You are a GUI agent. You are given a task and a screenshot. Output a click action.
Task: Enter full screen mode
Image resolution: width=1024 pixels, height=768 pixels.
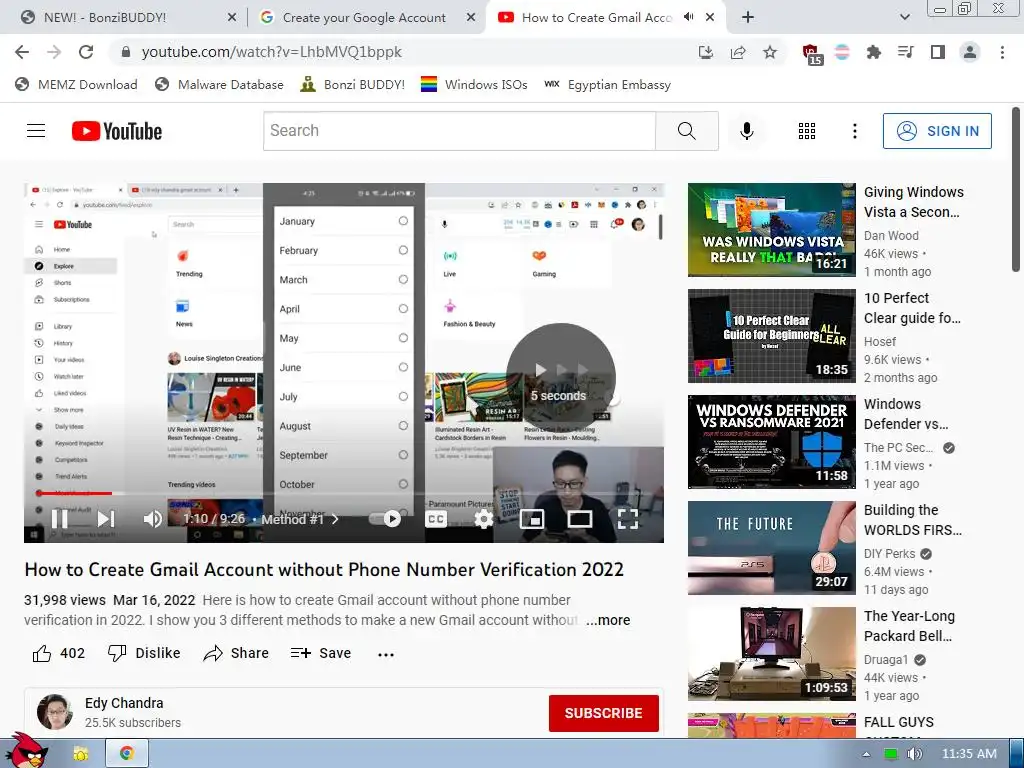coord(628,519)
